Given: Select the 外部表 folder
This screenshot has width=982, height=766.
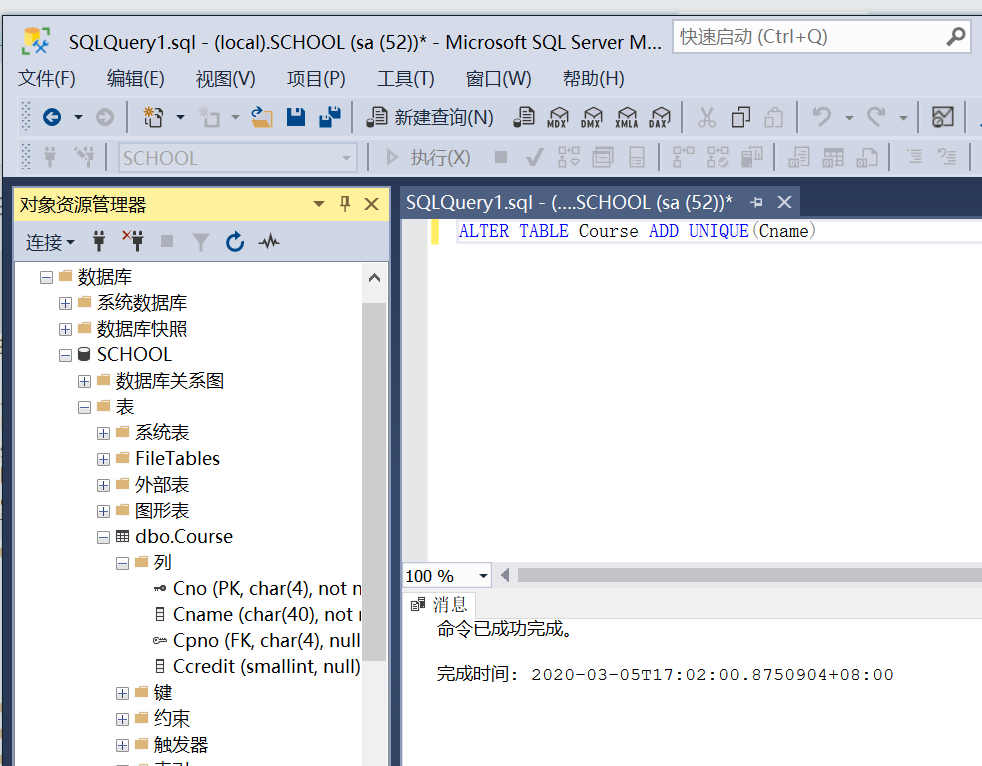Looking at the screenshot, I should coord(153,485).
